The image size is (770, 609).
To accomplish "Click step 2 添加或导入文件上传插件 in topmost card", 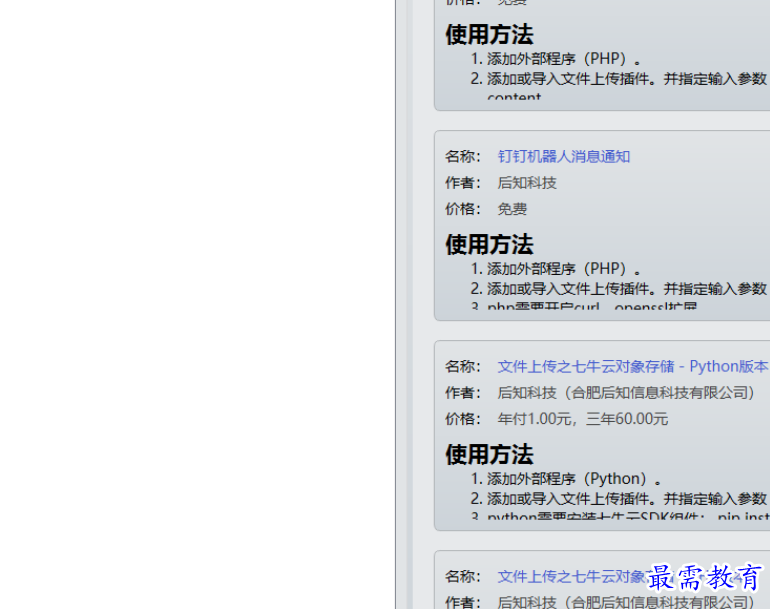I will tap(627, 79).
